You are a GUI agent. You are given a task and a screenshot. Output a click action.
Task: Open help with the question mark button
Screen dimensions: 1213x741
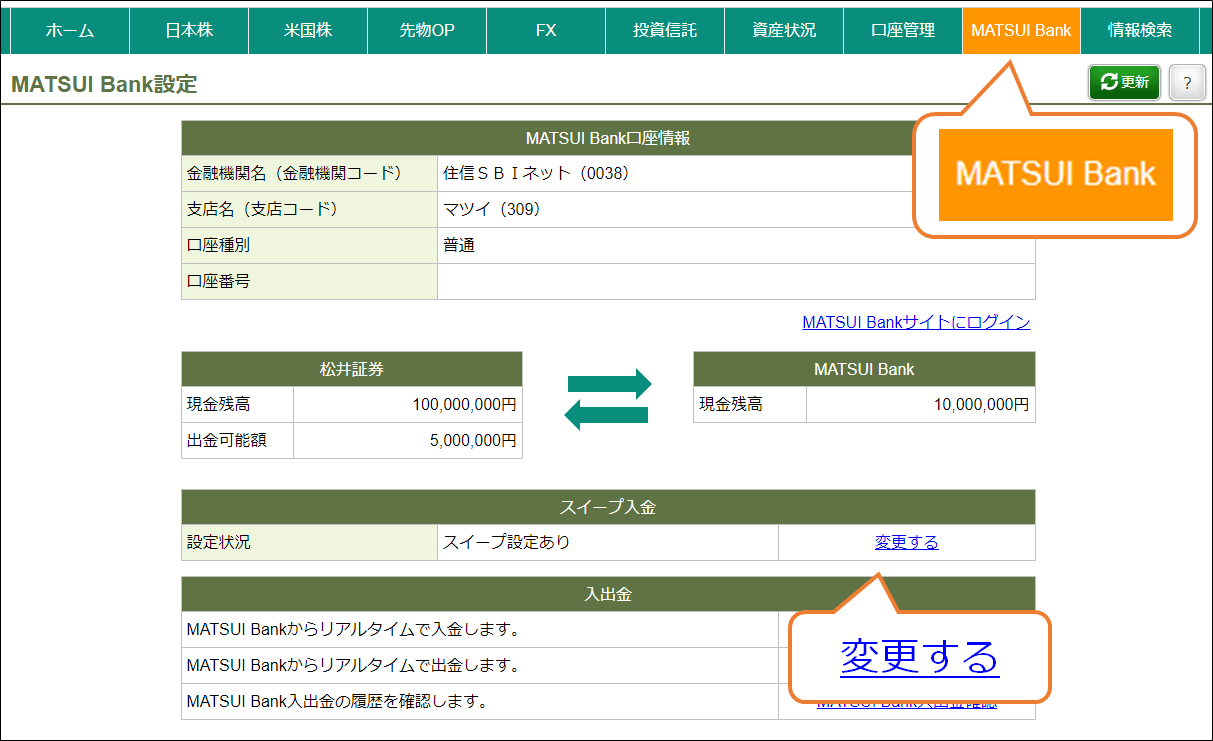(1187, 83)
